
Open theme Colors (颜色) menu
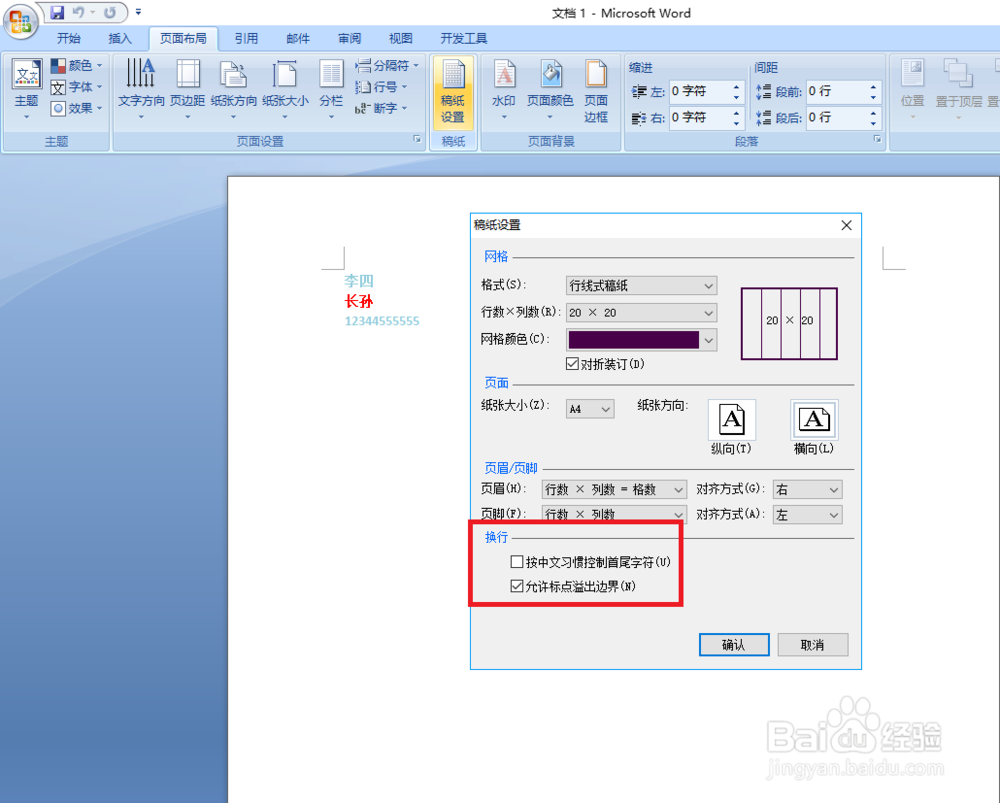[x=77, y=66]
